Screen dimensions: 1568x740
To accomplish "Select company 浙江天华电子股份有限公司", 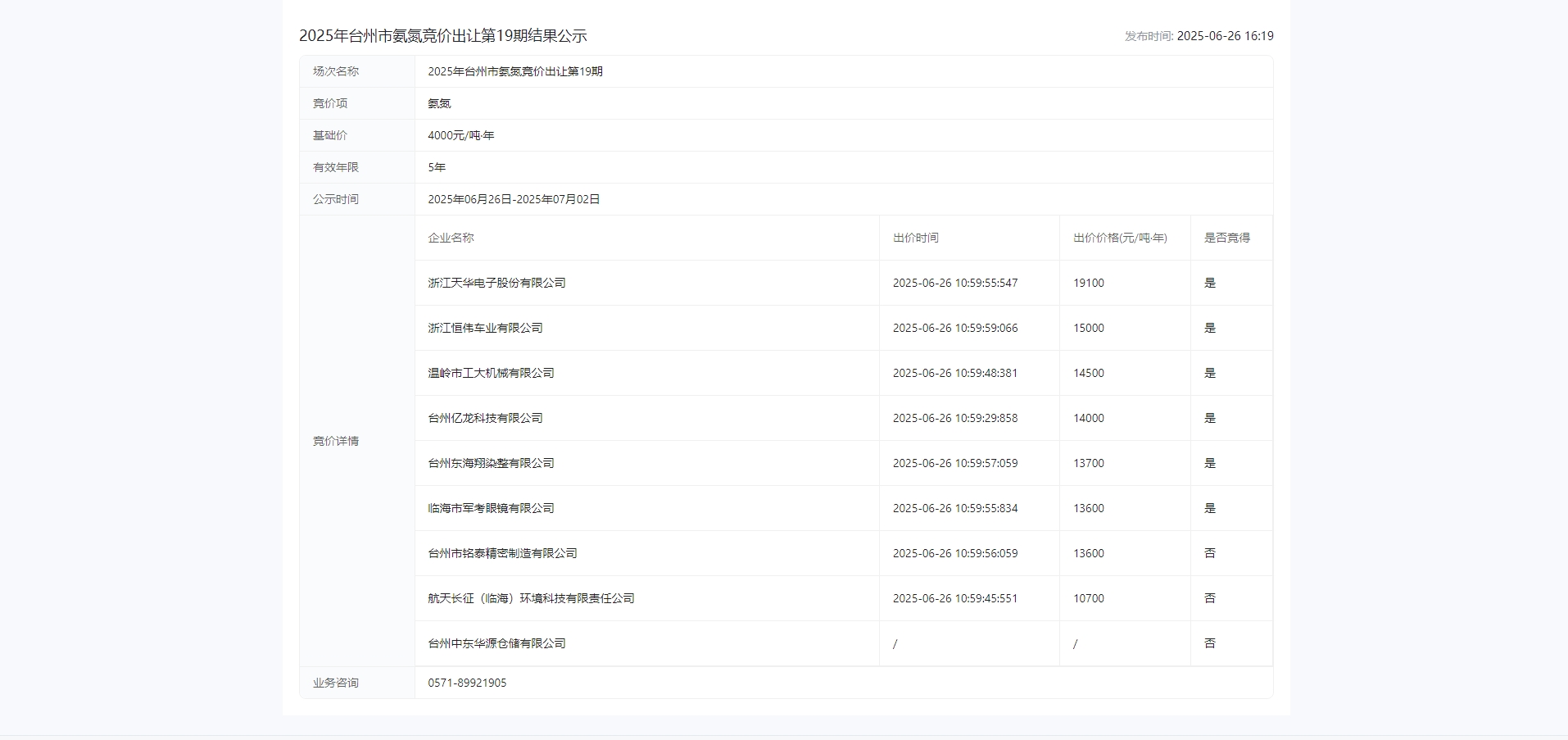I will pos(496,283).
